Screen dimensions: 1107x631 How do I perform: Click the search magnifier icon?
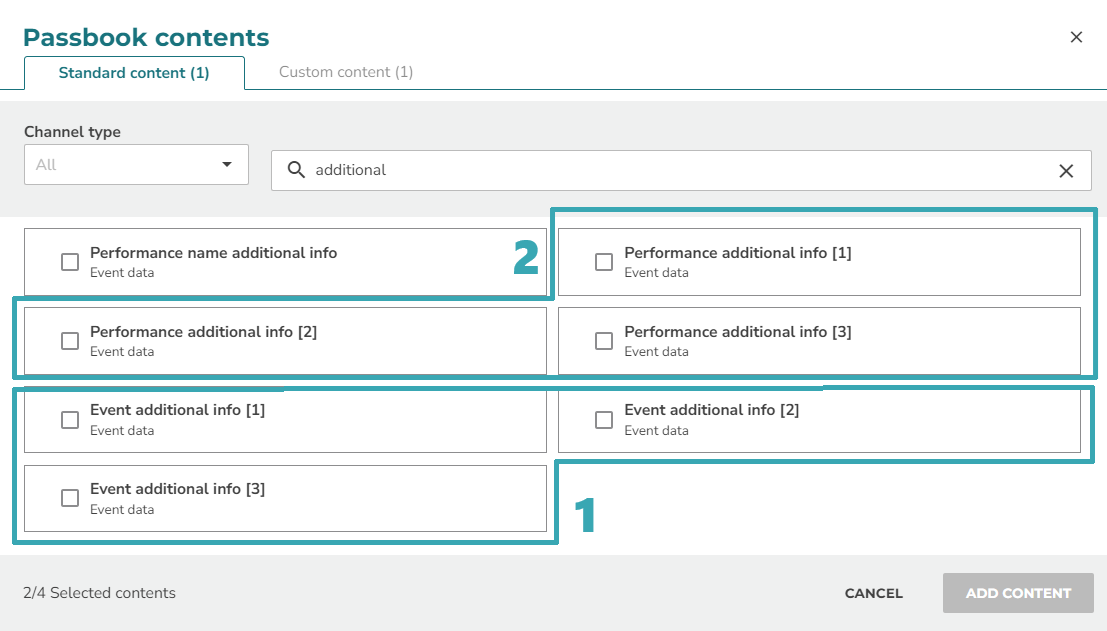[296, 170]
